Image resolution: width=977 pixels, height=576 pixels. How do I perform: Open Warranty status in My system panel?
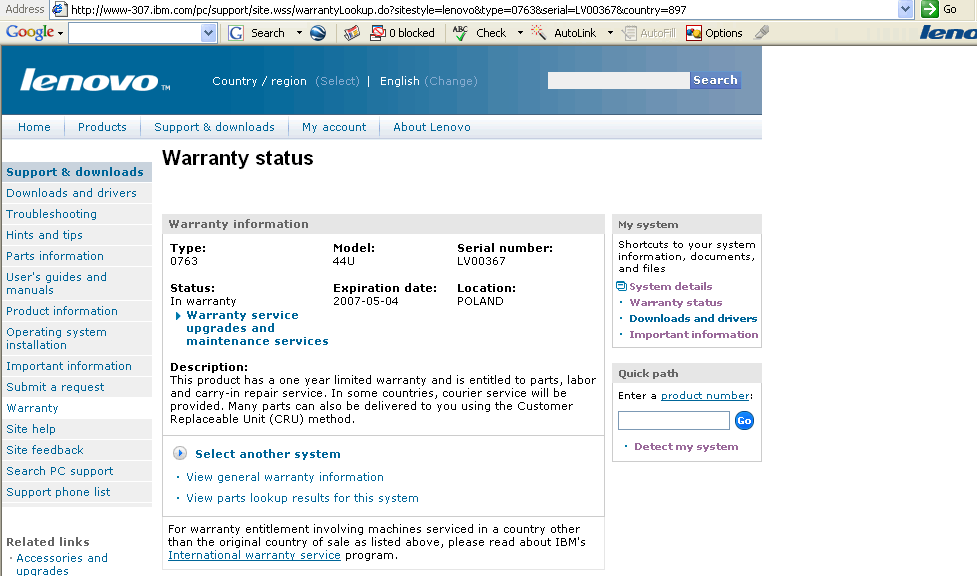(675, 303)
